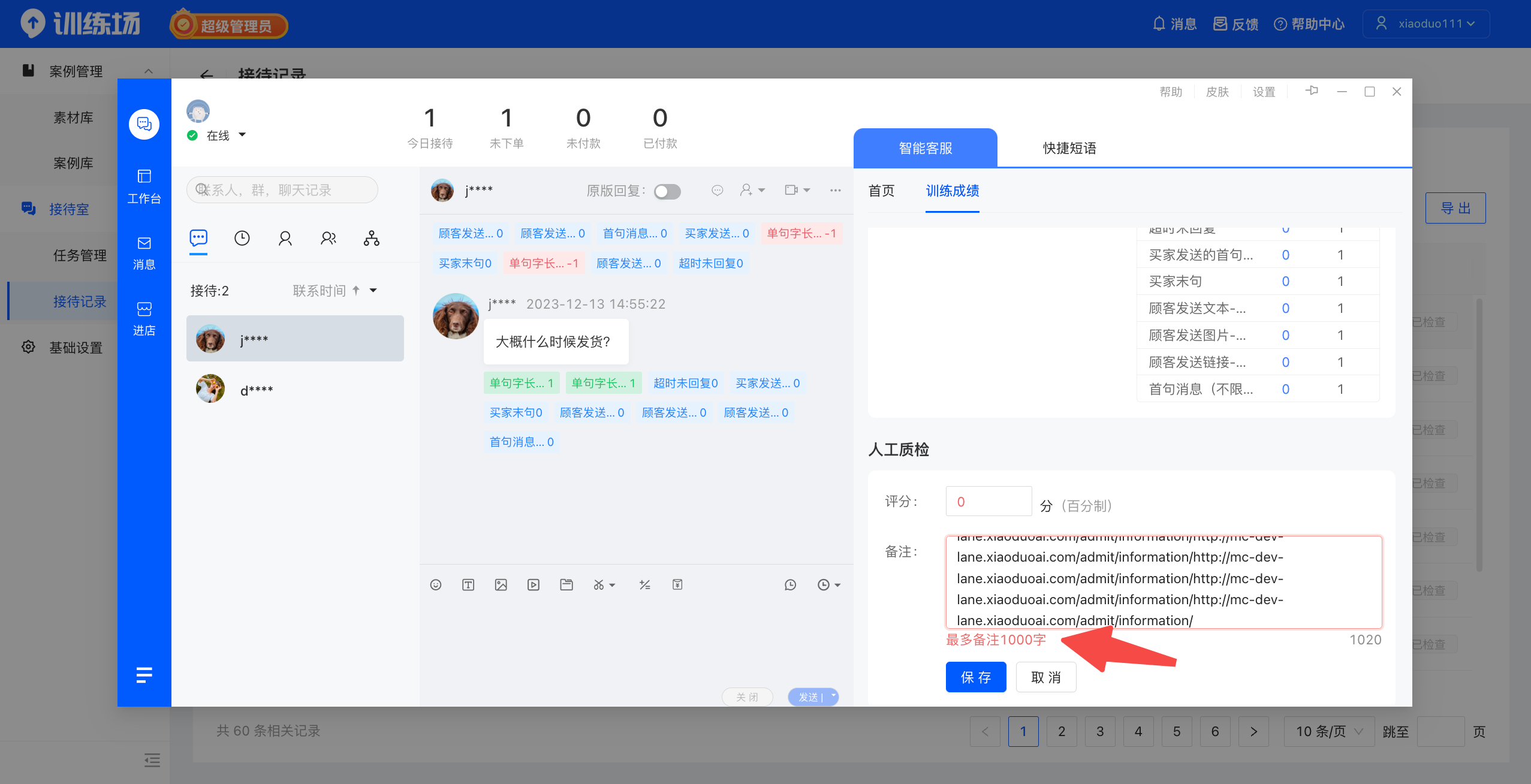The width and height of the screenshot is (1531, 784).
Task: Click the hamburger menu icon at sidebar bottom
Action: 143,673
